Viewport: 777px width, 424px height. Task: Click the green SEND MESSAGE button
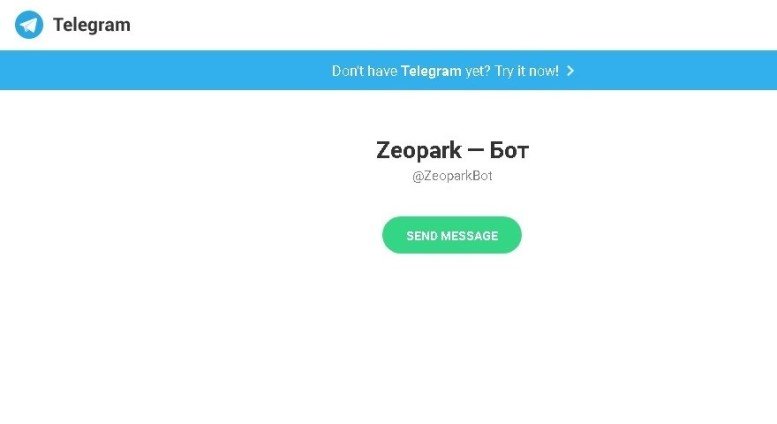pyautogui.click(x=452, y=235)
